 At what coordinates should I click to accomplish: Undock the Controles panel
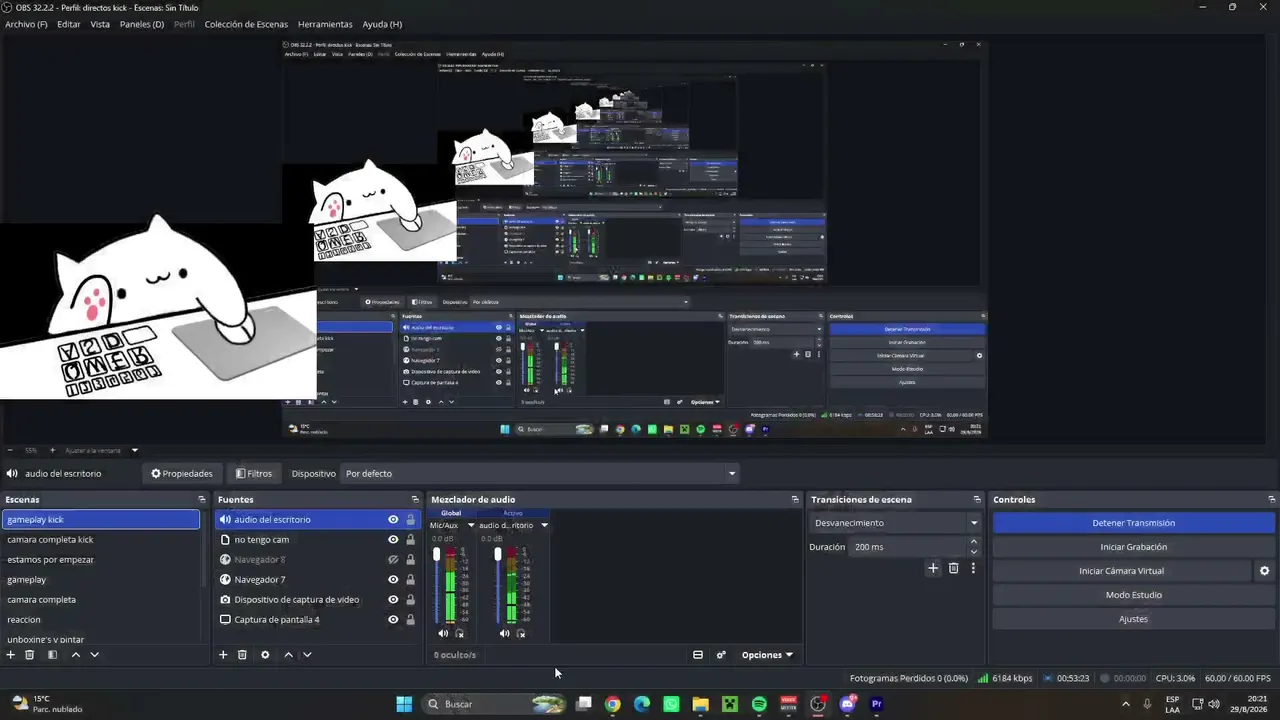click(1271, 499)
